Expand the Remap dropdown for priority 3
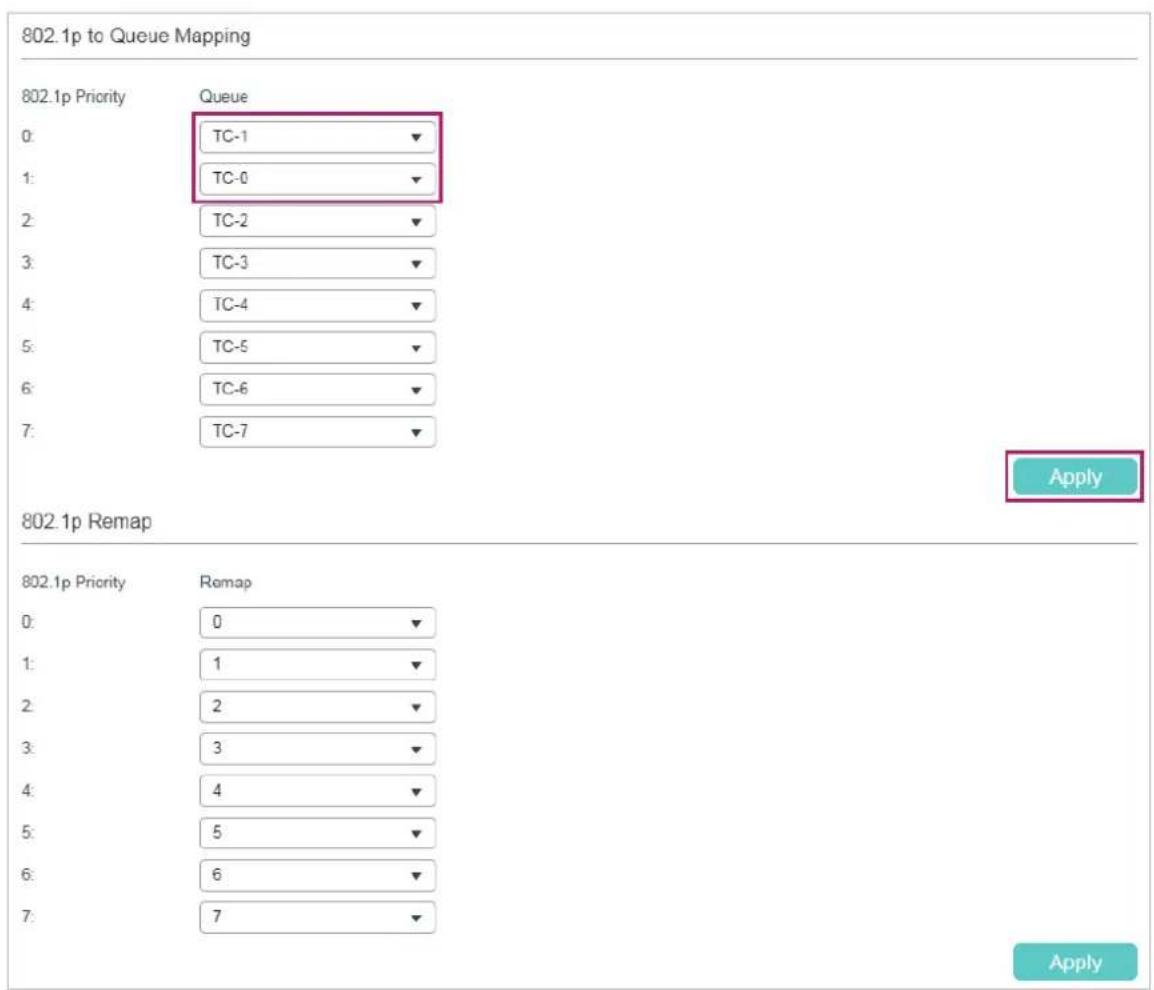1154x990 pixels. click(x=317, y=749)
